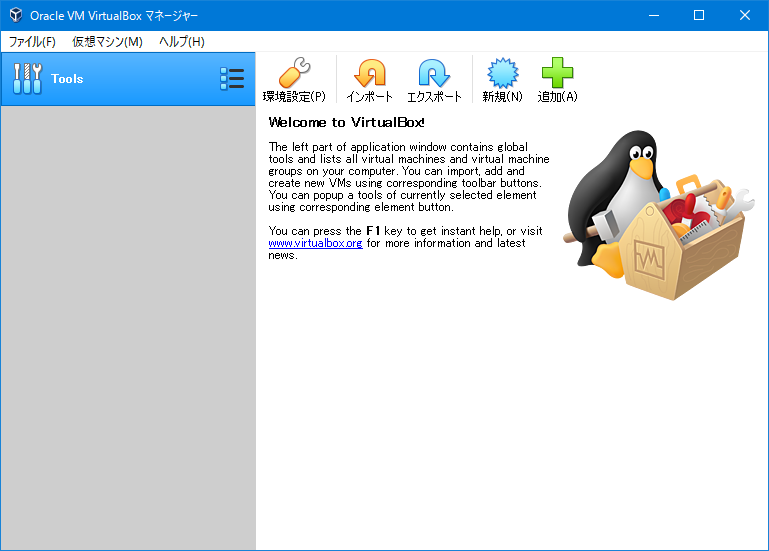Image resolution: width=769 pixels, height=551 pixels.
Task: Select the Tools item in sidebar
Action: tap(128, 79)
